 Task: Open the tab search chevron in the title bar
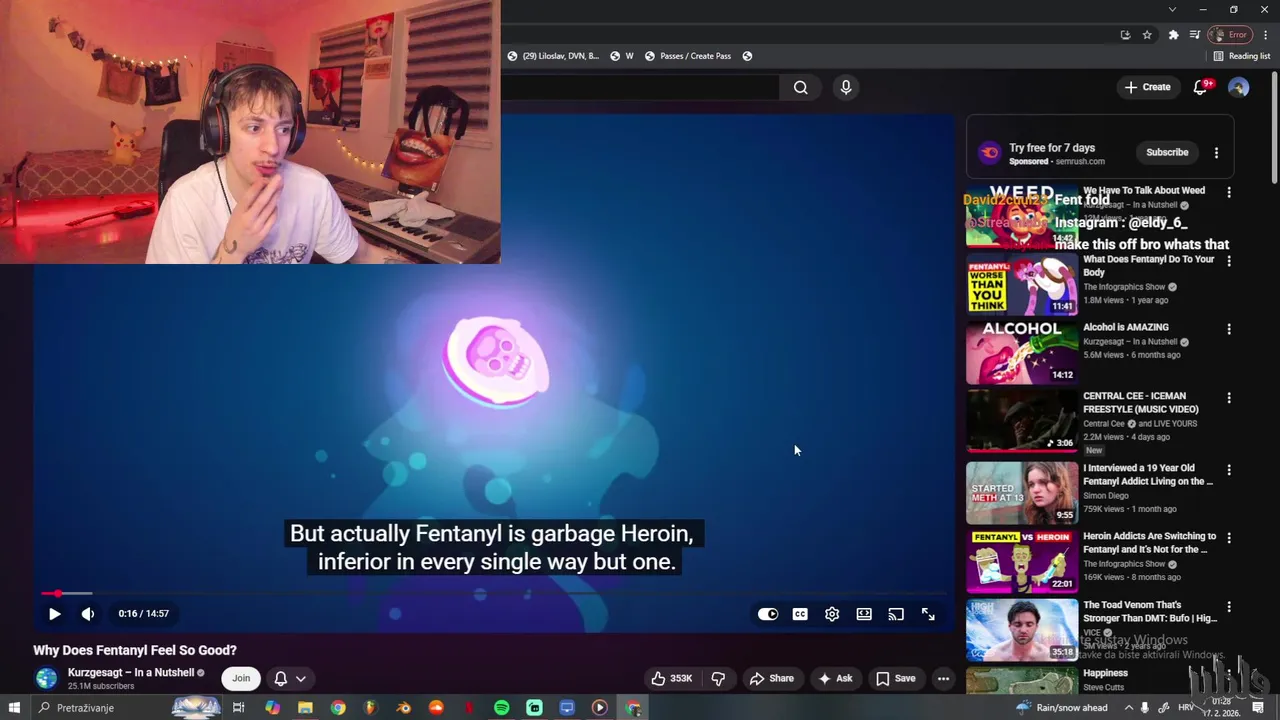pyautogui.click(x=1172, y=10)
